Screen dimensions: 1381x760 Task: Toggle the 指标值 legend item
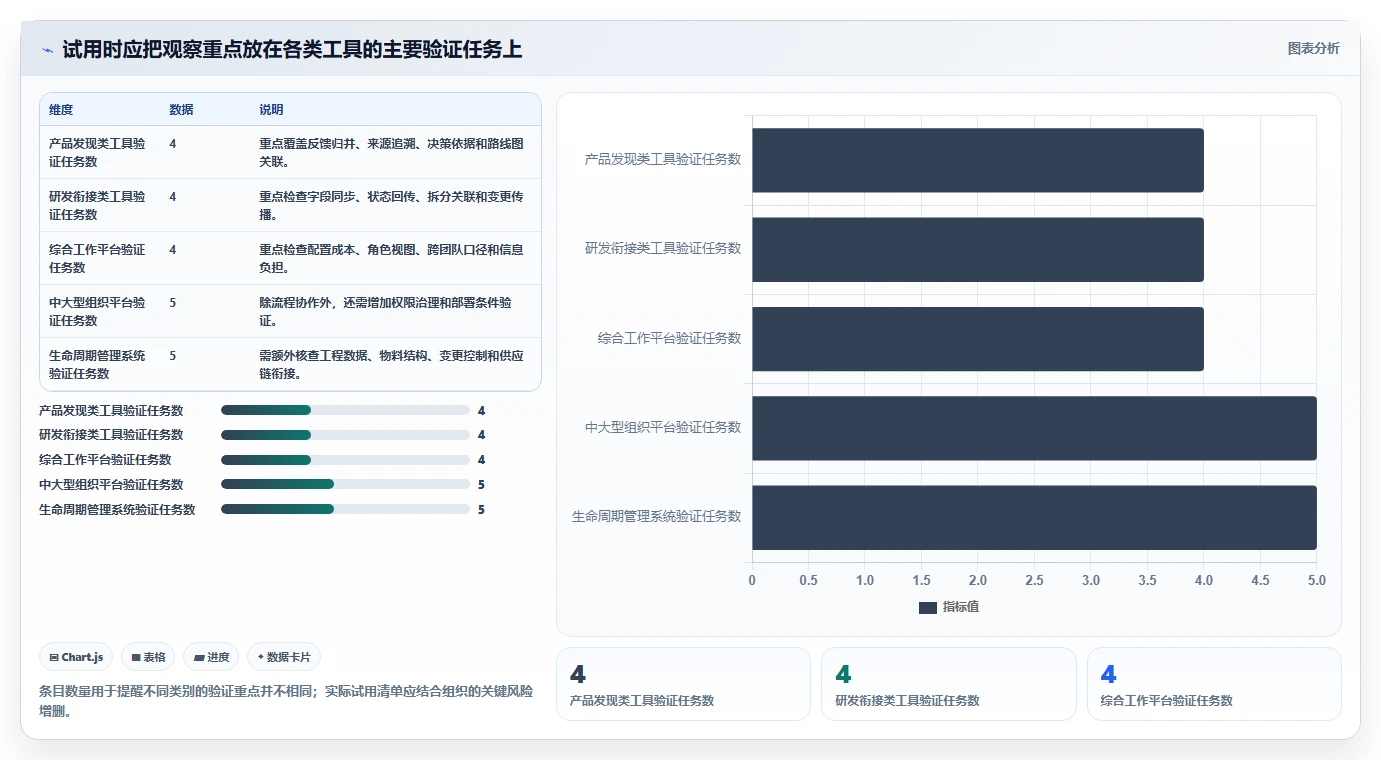pos(948,607)
